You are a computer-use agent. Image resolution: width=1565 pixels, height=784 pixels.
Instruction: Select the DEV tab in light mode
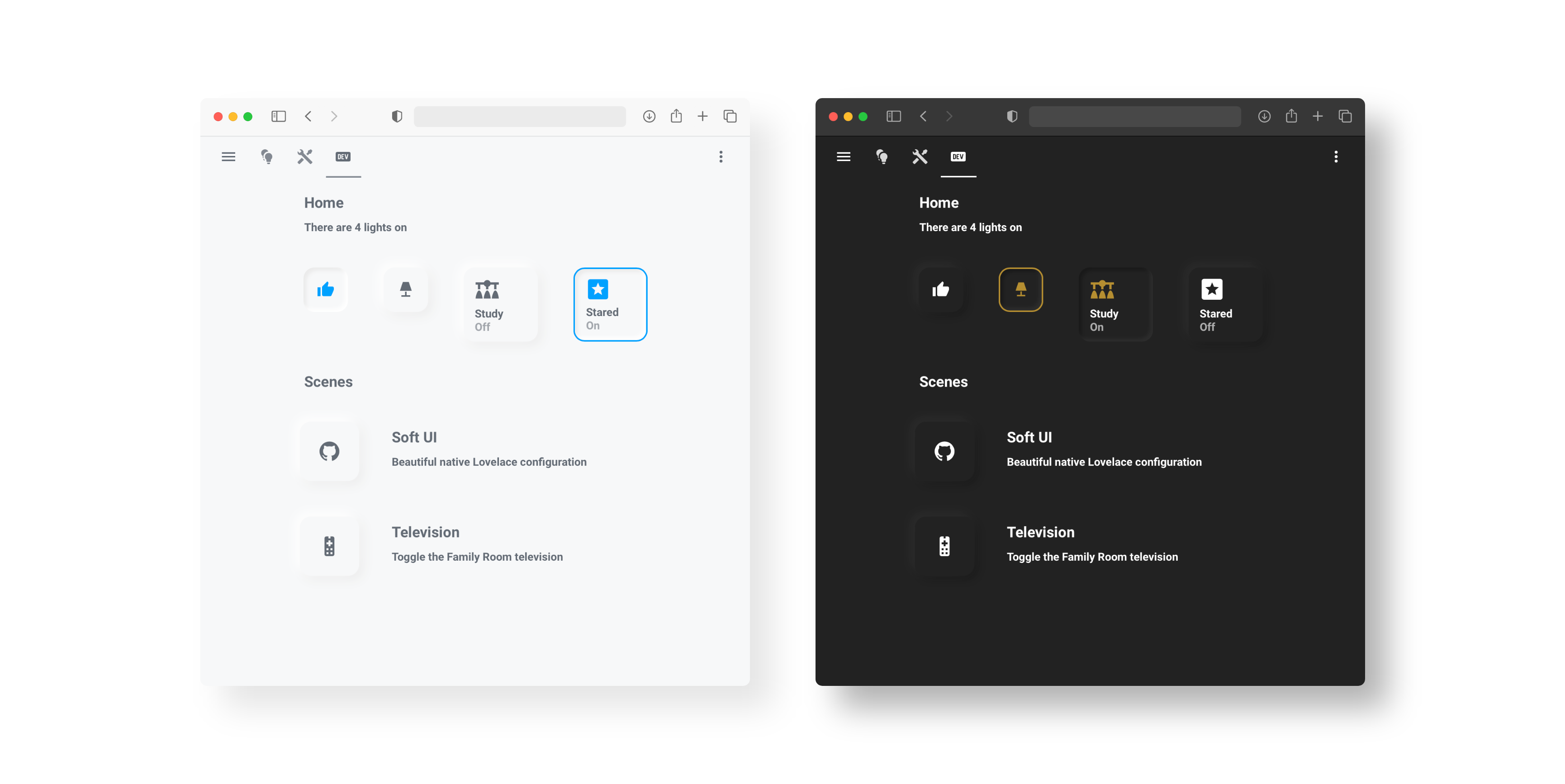(343, 156)
